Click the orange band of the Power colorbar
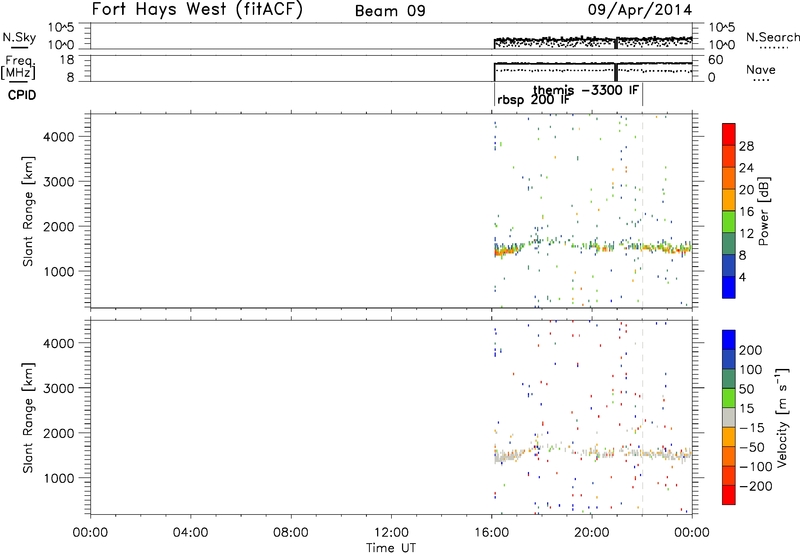Viewport: 800px width, 554px height. [729, 178]
